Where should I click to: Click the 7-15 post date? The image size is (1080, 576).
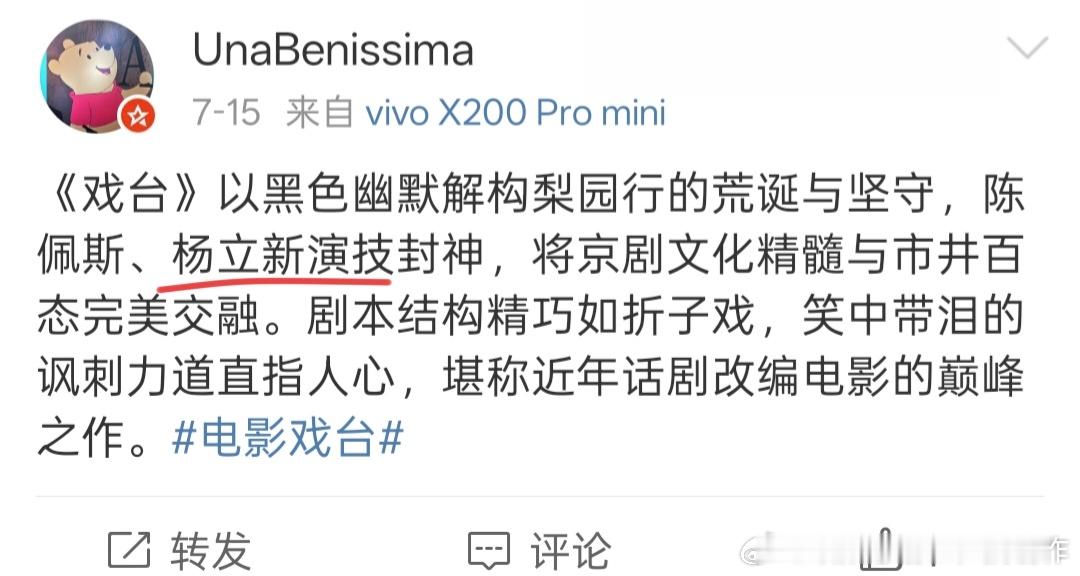coord(226,112)
